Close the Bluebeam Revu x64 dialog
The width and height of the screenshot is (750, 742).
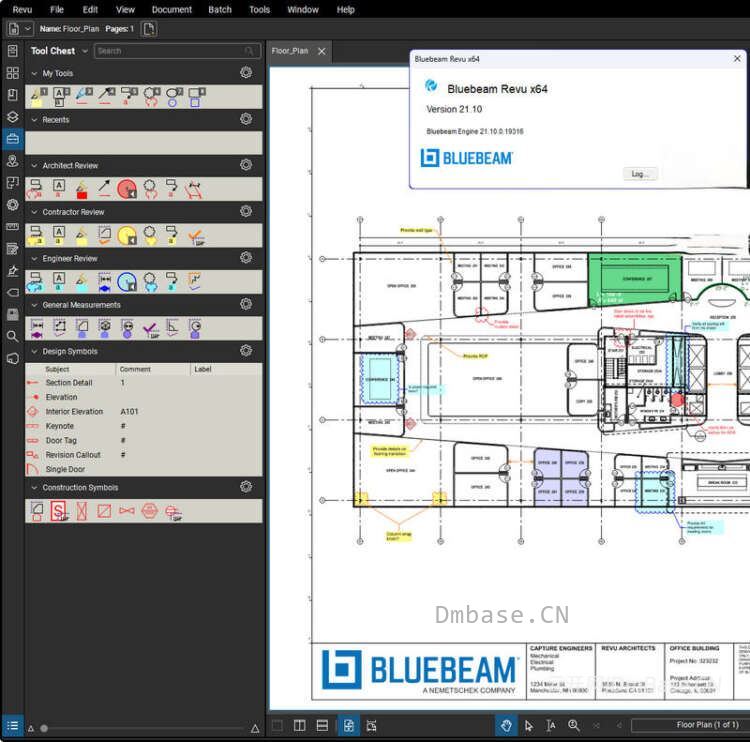[737, 58]
